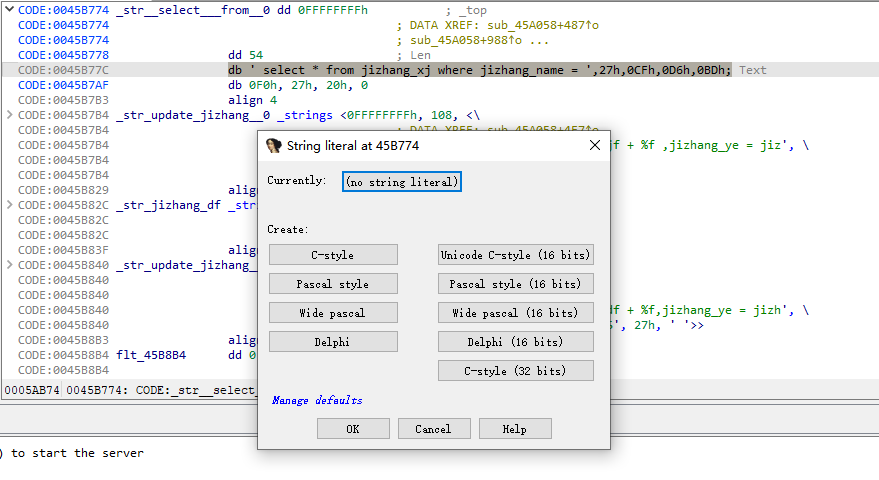879x480 pixels.
Task: Expand the collapsed entry at address 0045B840
Action: click(10, 265)
